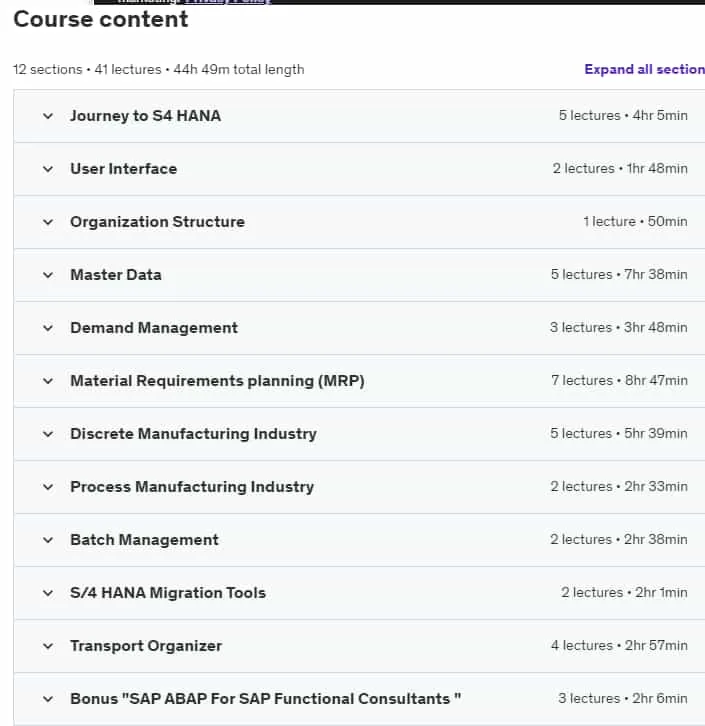Click the Discrete Manufacturing Industry title
The image size is (705, 726).
[193, 434]
